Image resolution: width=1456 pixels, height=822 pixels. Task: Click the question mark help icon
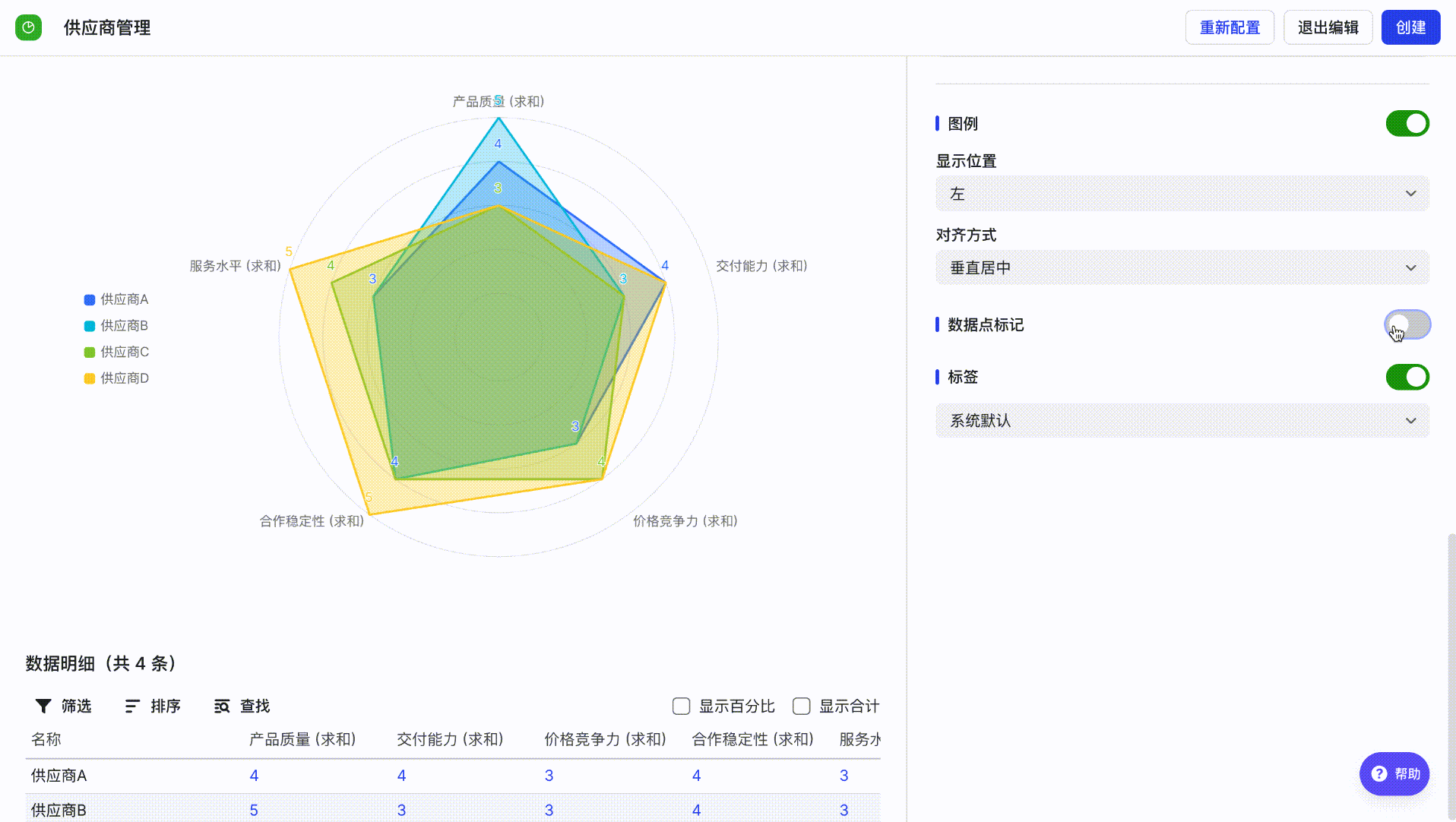coord(1378,773)
